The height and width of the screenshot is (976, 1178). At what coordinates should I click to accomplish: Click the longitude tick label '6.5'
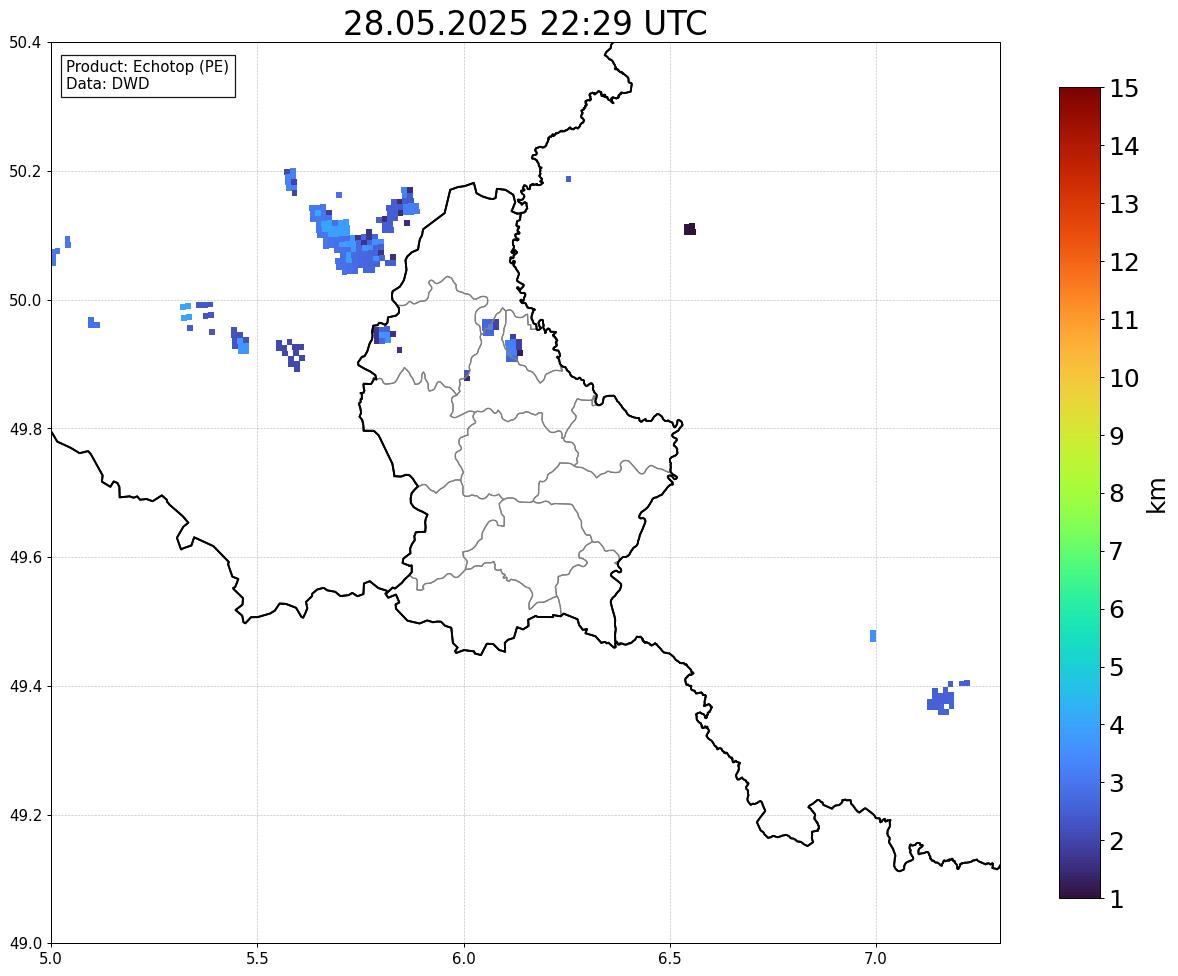(x=670, y=959)
